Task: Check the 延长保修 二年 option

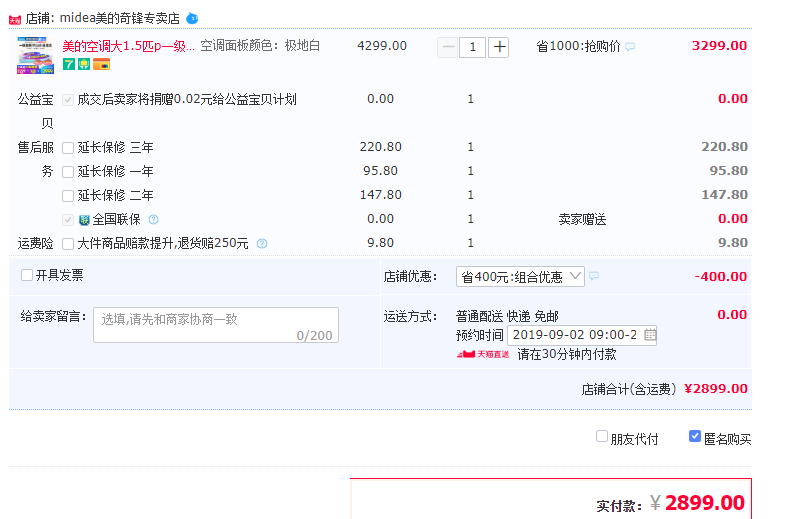Action: coord(68,196)
